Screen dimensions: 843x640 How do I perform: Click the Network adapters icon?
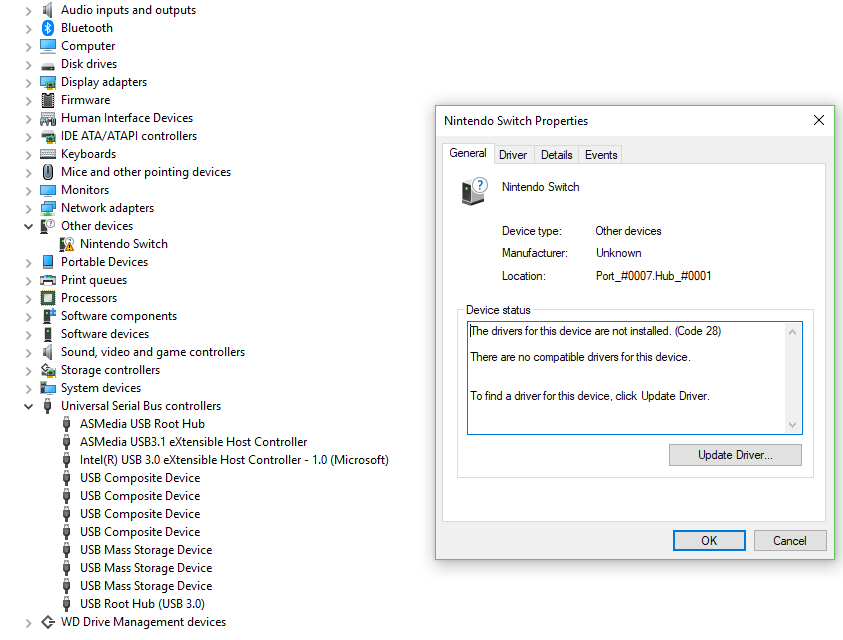click(x=48, y=208)
